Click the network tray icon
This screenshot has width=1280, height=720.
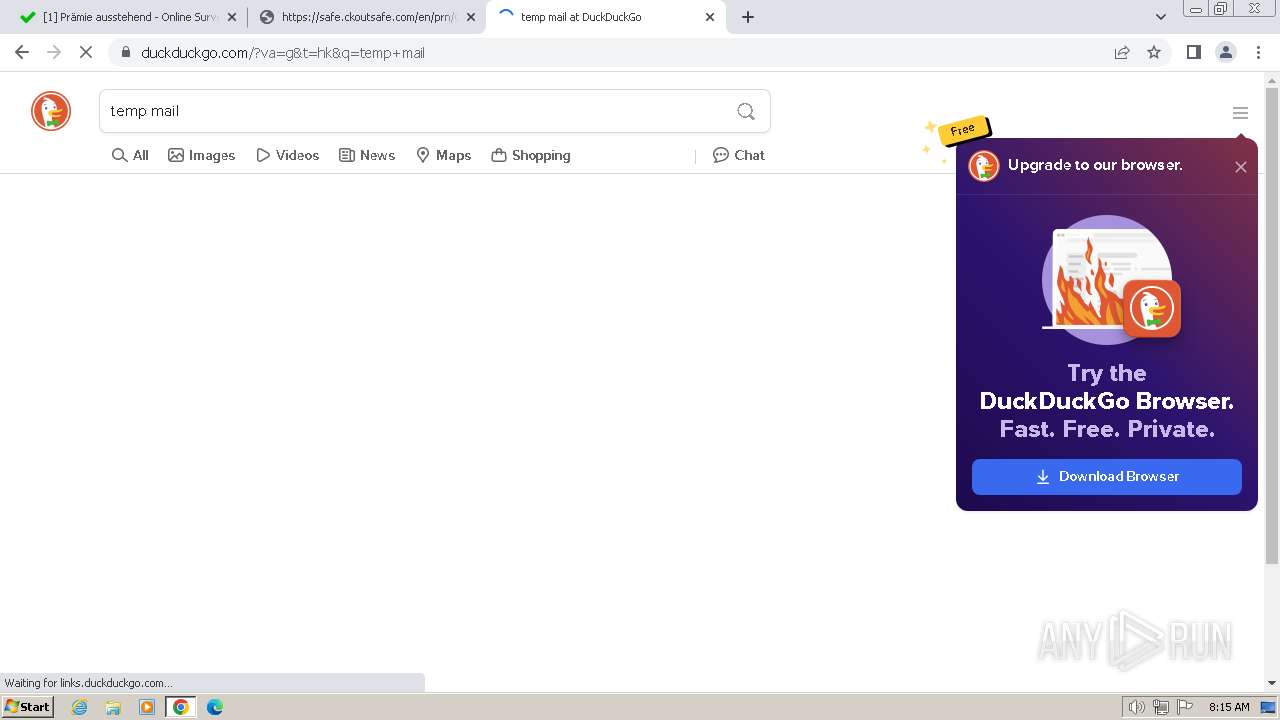pyautogui.click(x=1161, y=707)
